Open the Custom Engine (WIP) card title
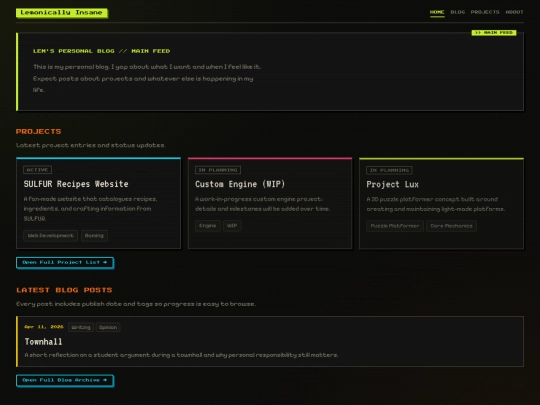Screen dimensions: 540x405 [x=240, y=184]
